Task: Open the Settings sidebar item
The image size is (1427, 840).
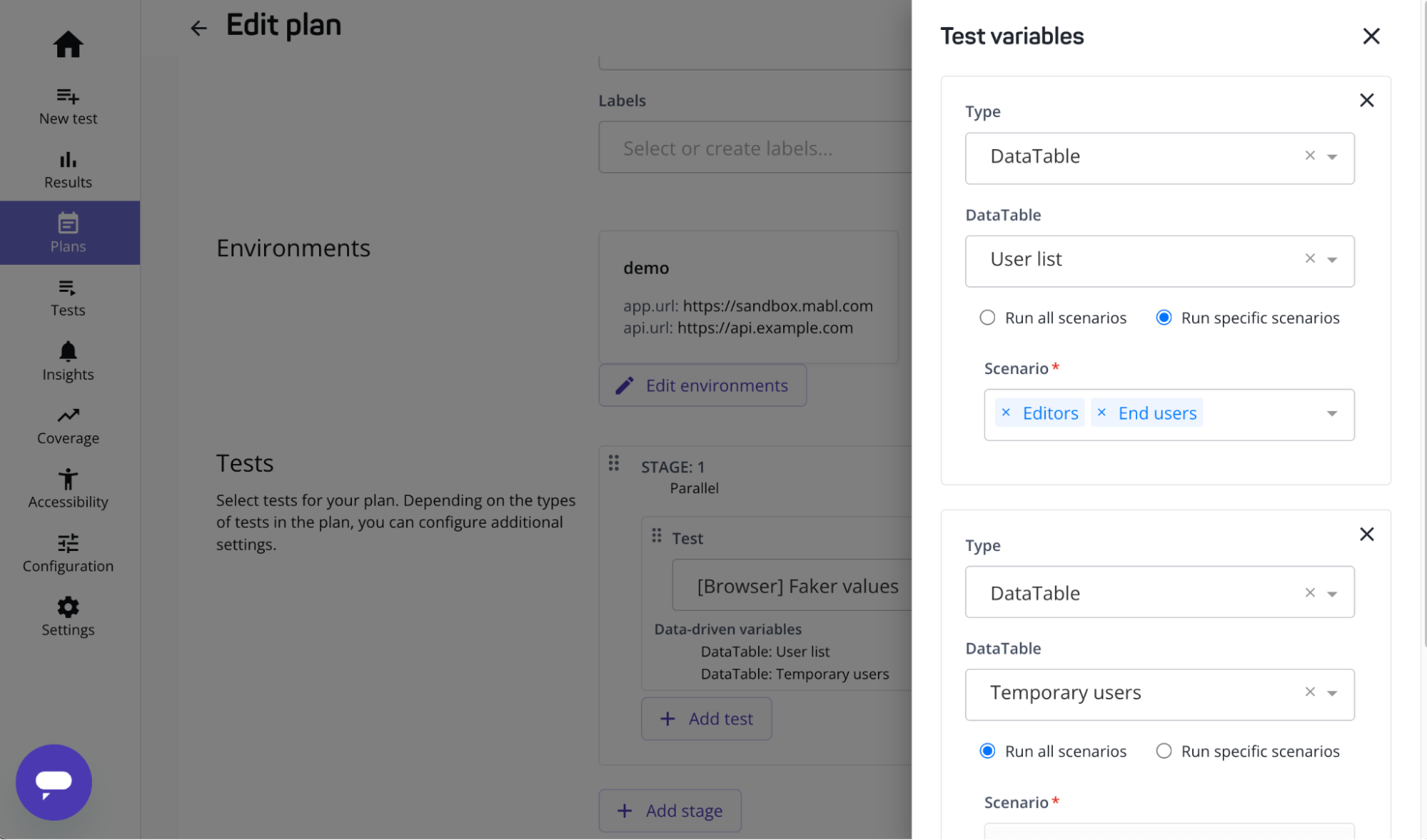Action: tap(68, 617)
